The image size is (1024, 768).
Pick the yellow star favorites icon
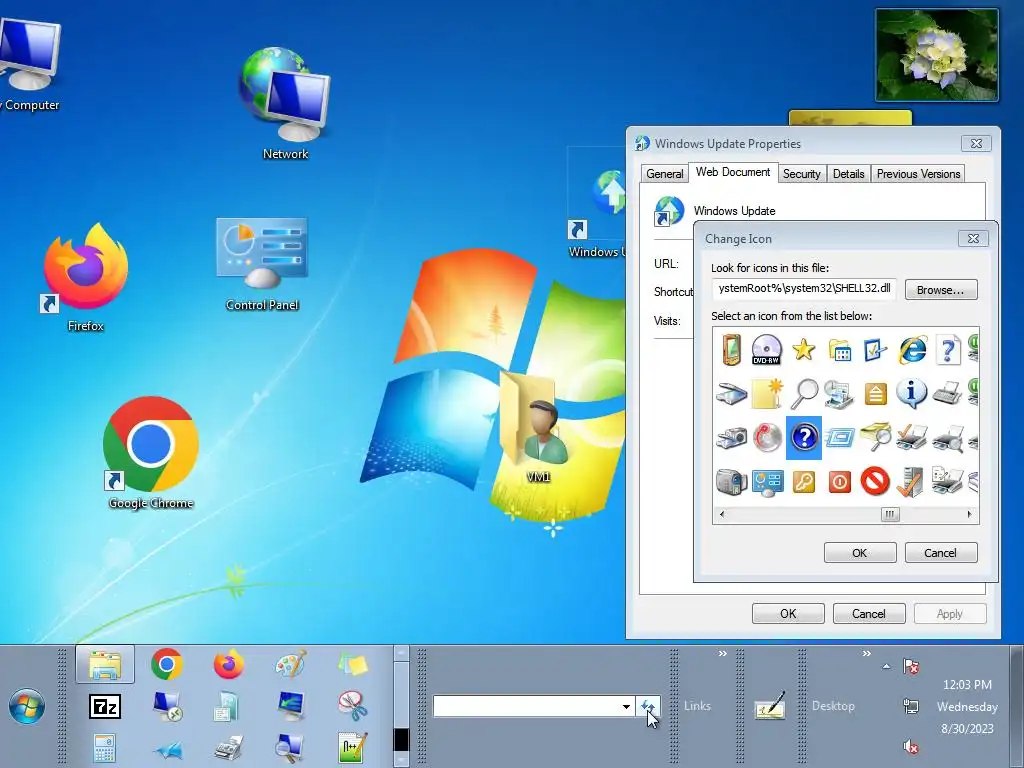[x=804, y=349]
